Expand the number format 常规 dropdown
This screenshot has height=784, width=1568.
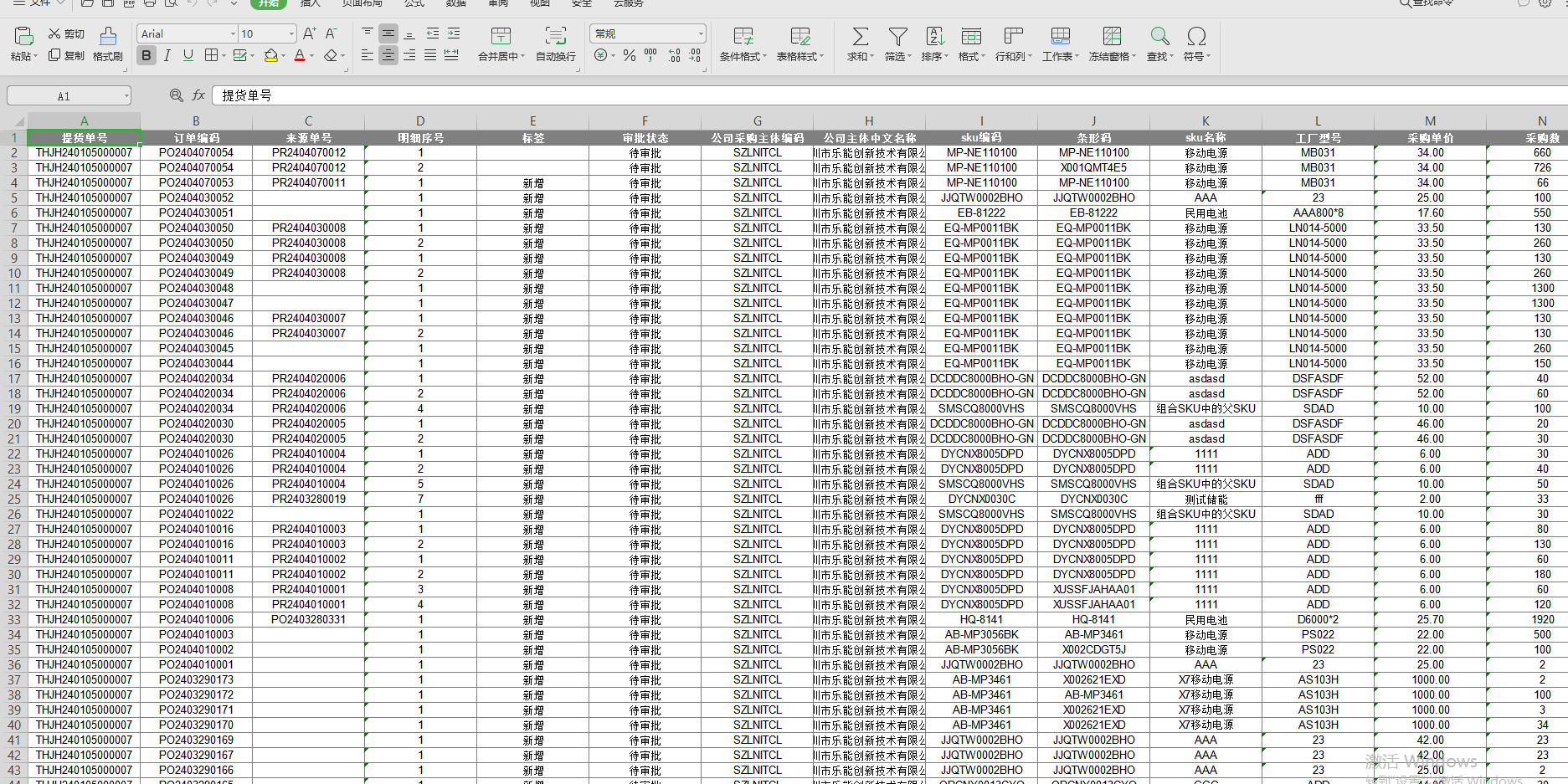(701, 34)
